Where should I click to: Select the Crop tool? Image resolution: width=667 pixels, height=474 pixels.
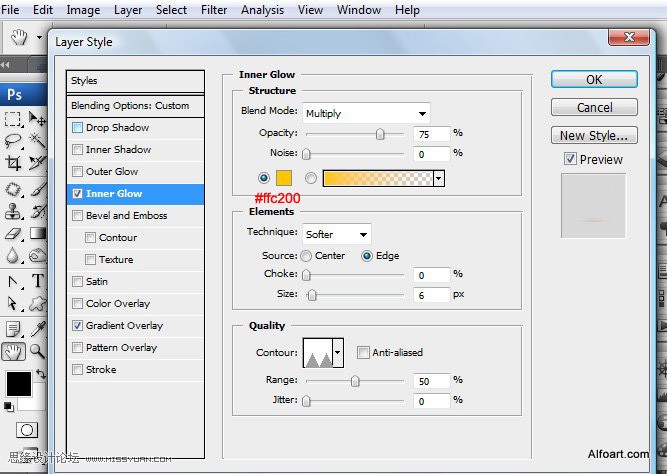coord(13,163)
